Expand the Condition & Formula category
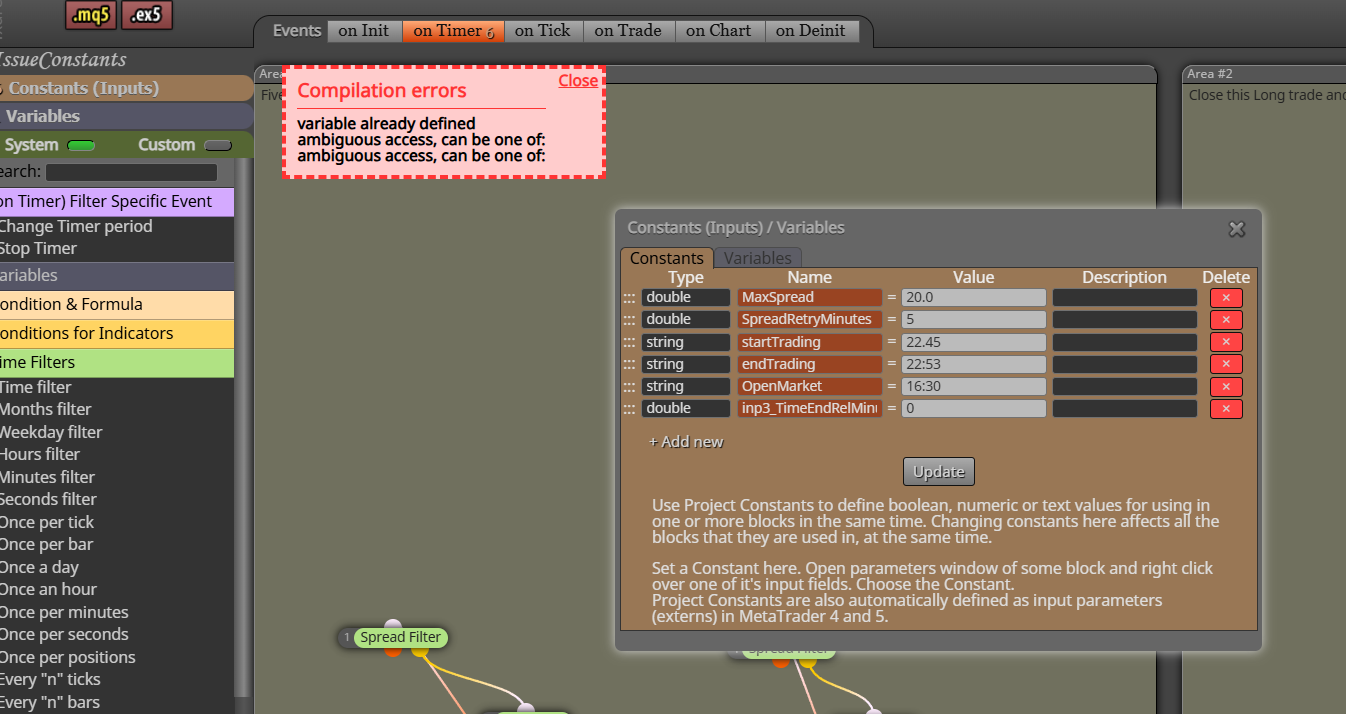1346x714 pixels. click(x=117, y=304)
